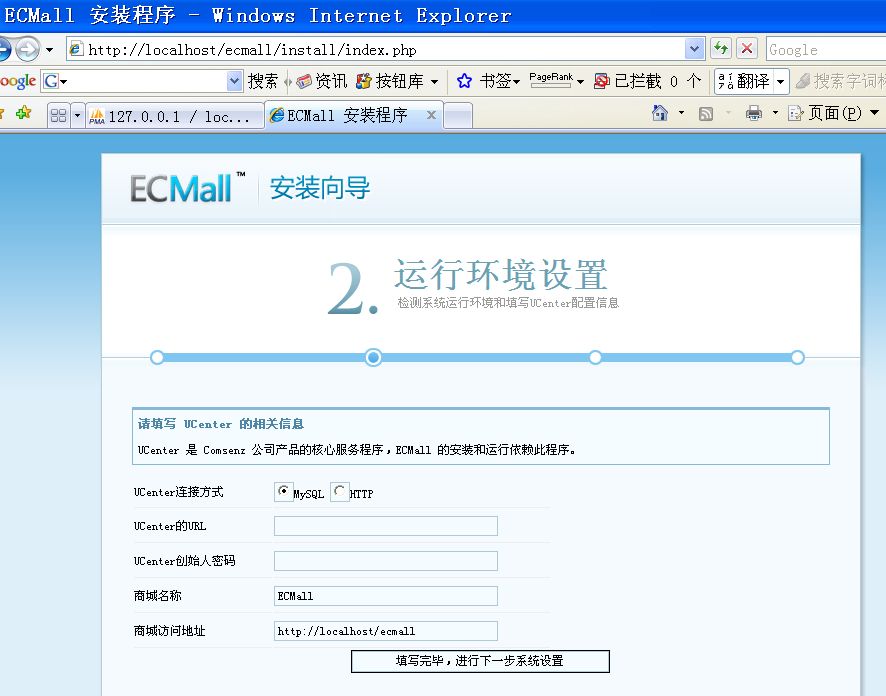This screenshot has width=886, height=696.
Task: Click the third step marker on progress bar
Action: (x=595, y=357)
